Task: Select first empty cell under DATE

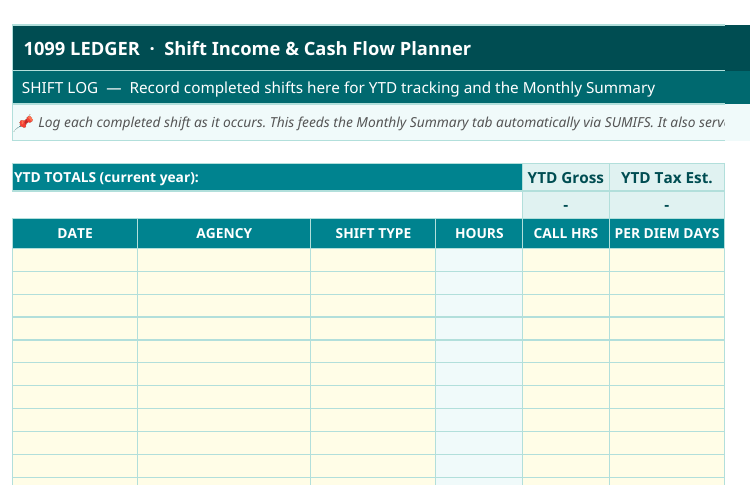Action: 75,260
